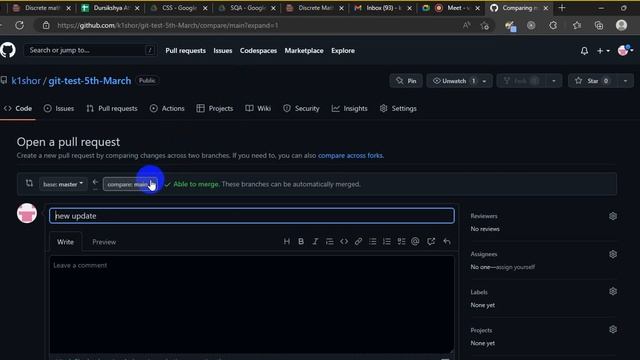Click the swap branches compare icon
The width and height of the screenshot is (640, 360).
pyautogui.click(x=29, y=183)
